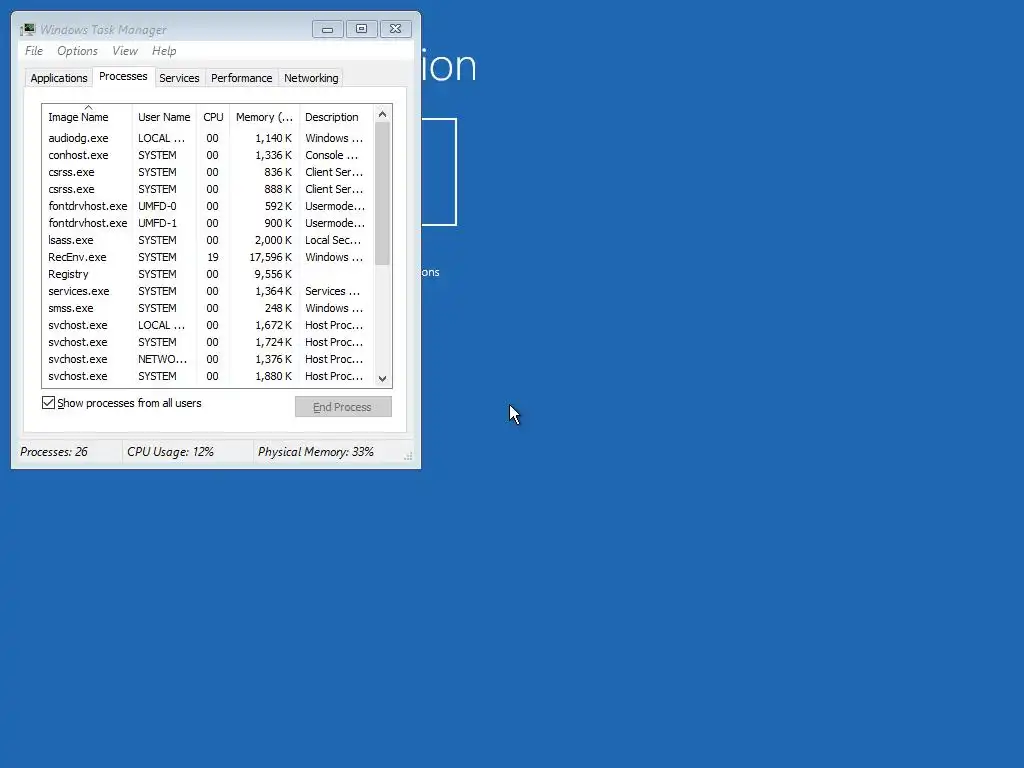Screen dimensions: 1024x768
Task: Select fontdrvhost.exe owned by UMFD-0
Action: coord(208,206)
